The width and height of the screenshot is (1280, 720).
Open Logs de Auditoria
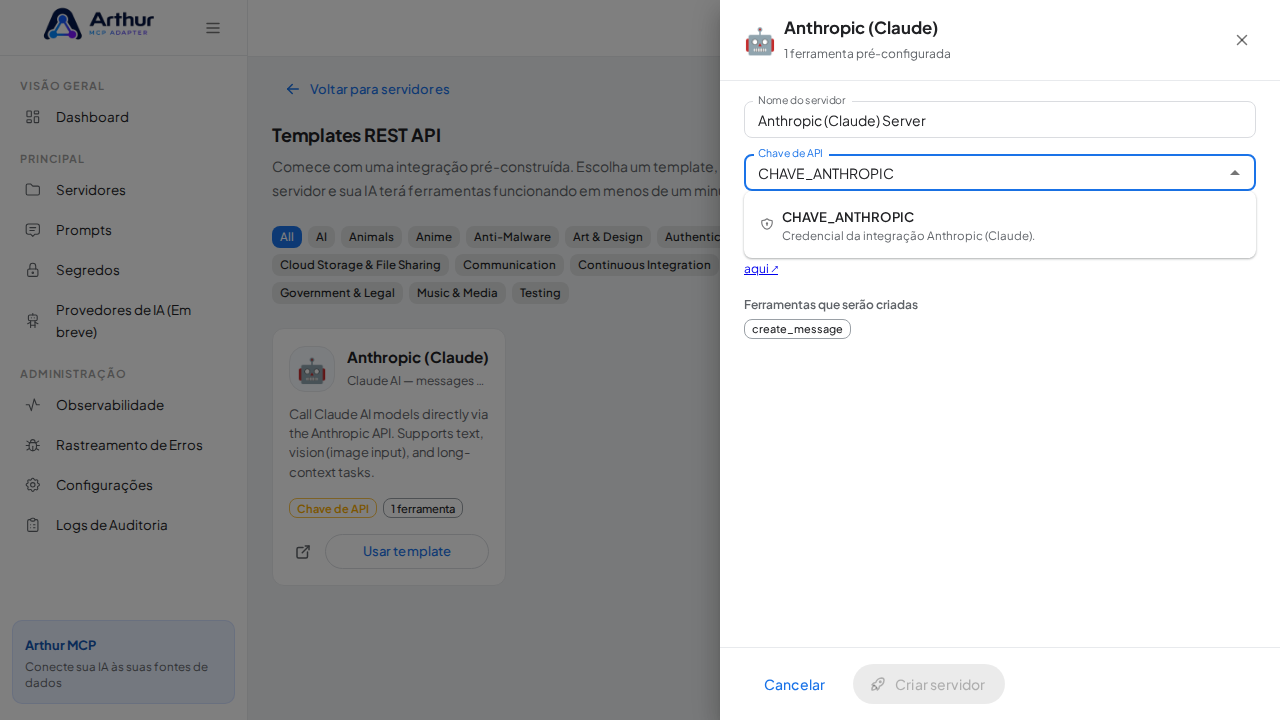pyautogui.click(x=112, y=525)
